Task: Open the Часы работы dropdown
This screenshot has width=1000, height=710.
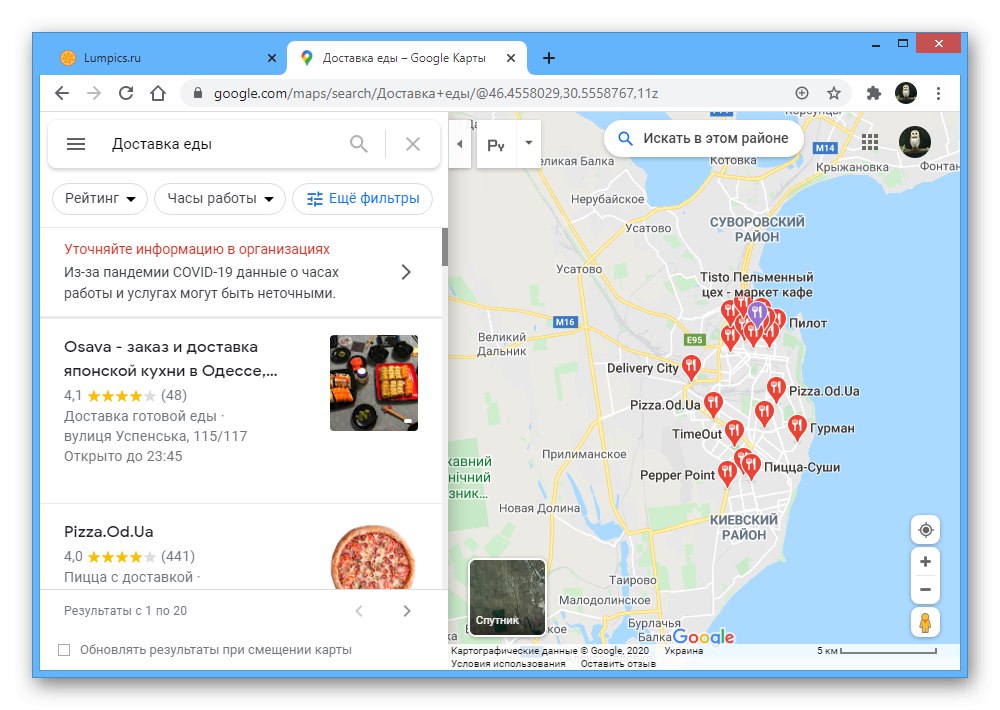Action: (219, 198)
